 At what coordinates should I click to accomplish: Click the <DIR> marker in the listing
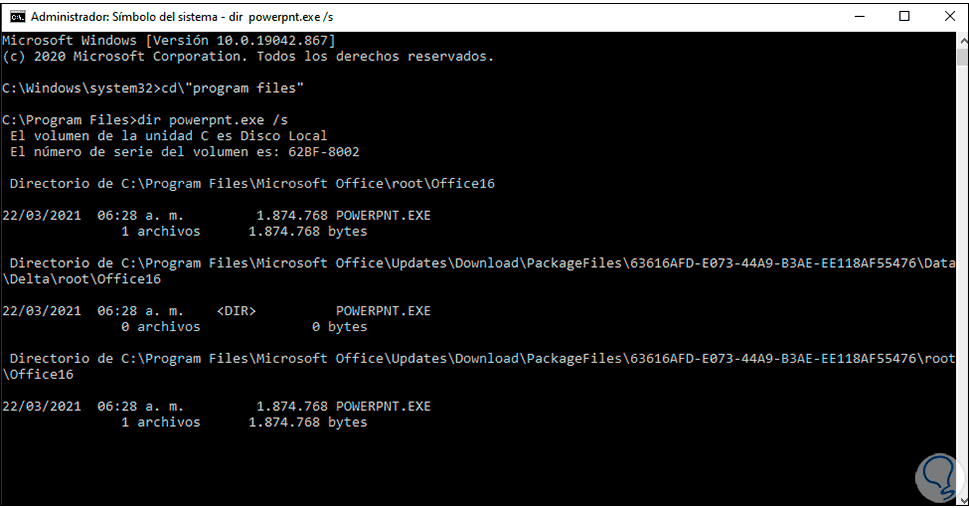pos(236,311)
